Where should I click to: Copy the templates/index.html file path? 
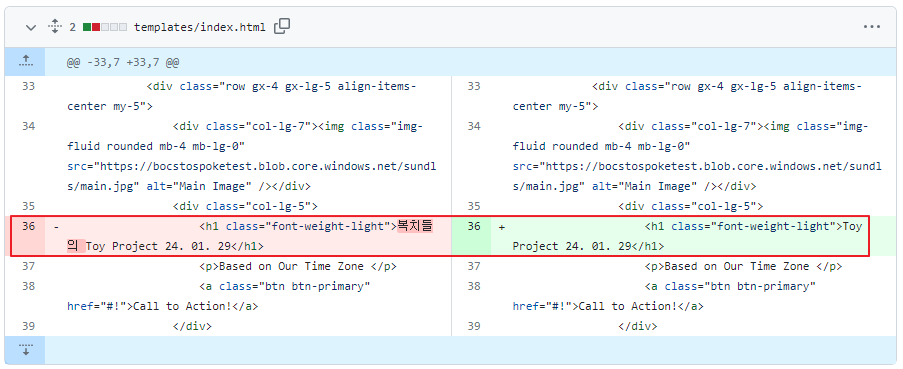[x=282, y=26]
